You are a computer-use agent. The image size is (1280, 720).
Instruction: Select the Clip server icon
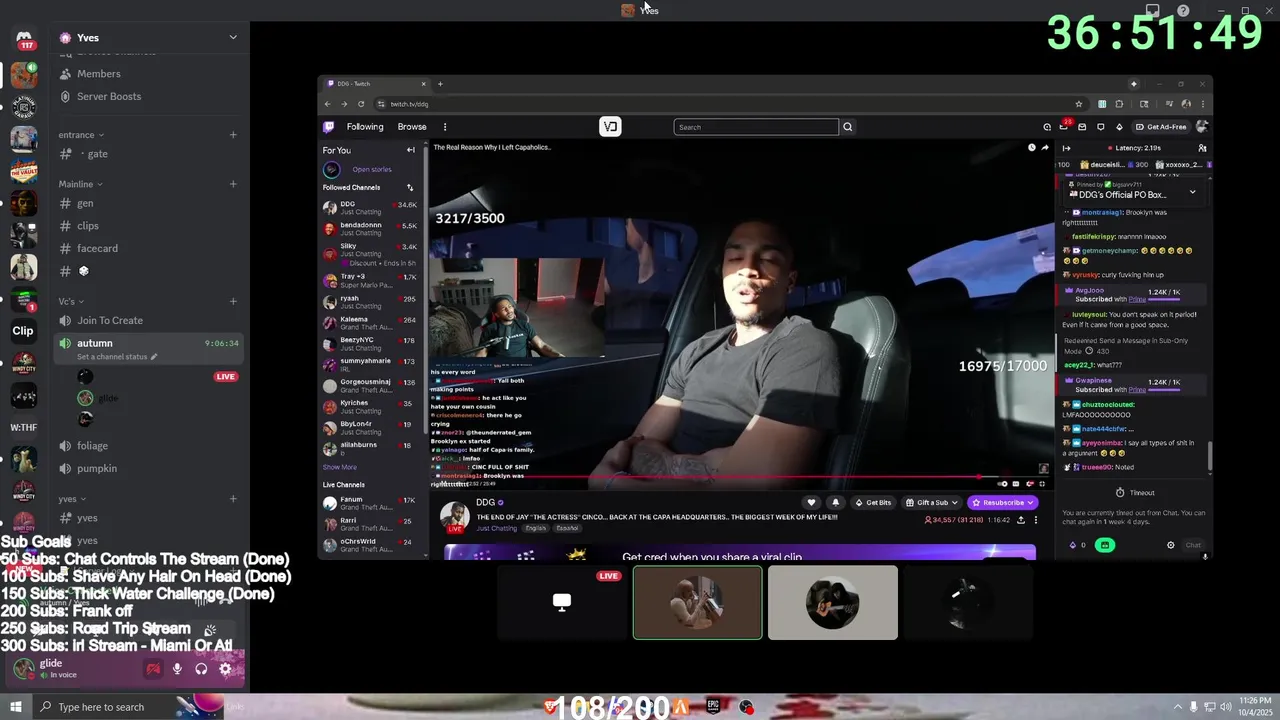(23, 331)
